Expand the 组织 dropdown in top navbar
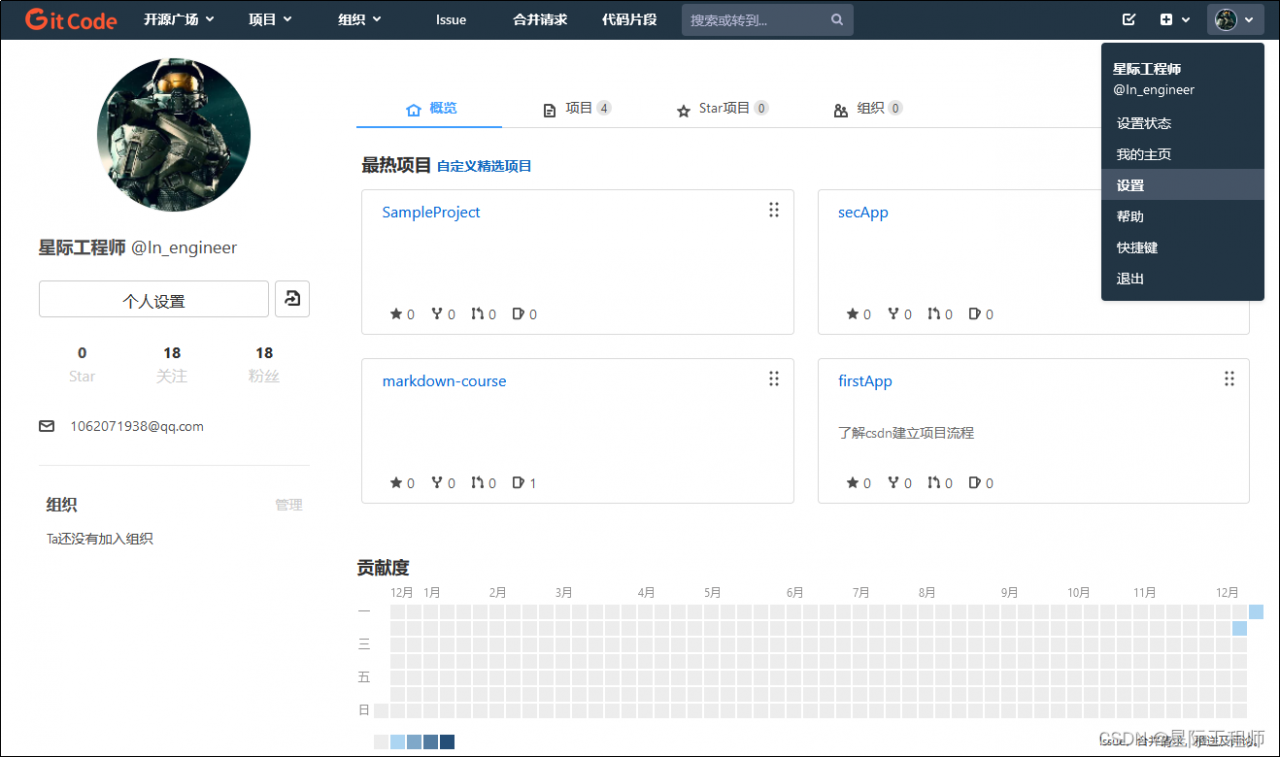 (x=360, y=20)
